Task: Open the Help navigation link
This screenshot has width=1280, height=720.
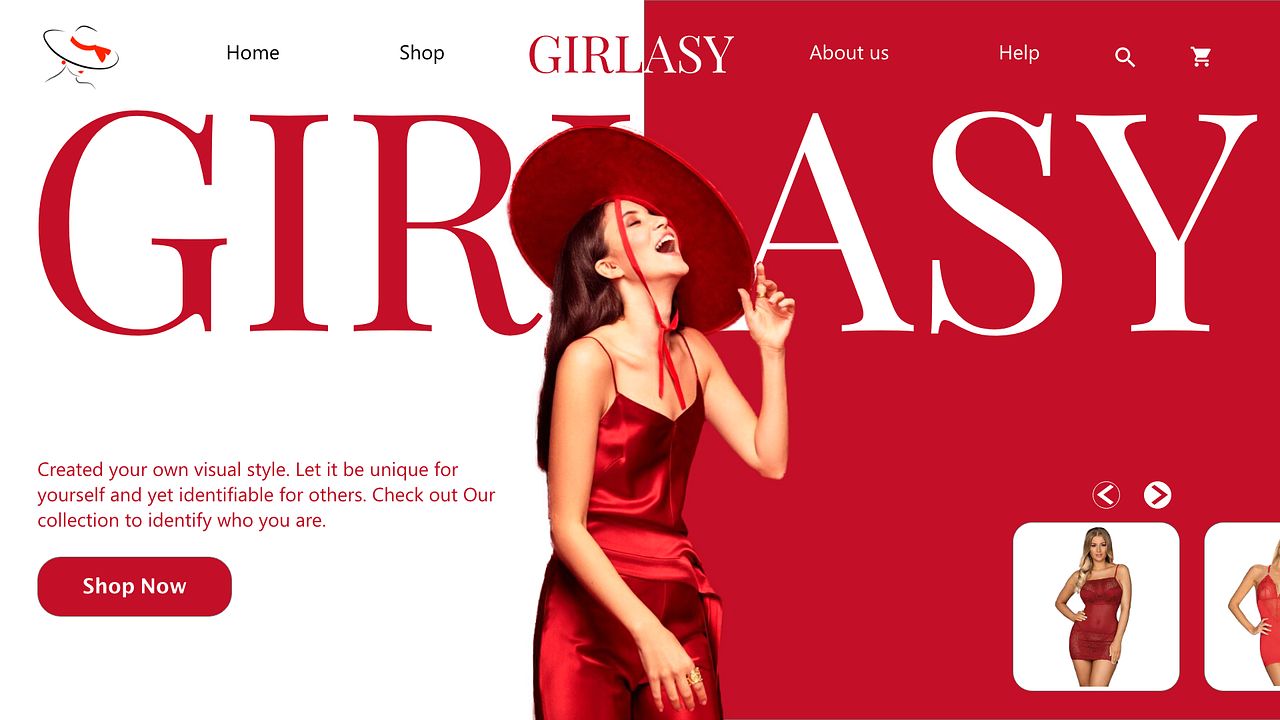Action: coord(1019,53)
